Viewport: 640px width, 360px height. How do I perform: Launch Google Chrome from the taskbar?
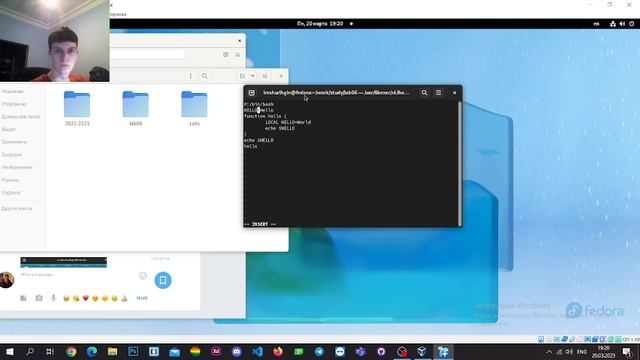(71, 351)
